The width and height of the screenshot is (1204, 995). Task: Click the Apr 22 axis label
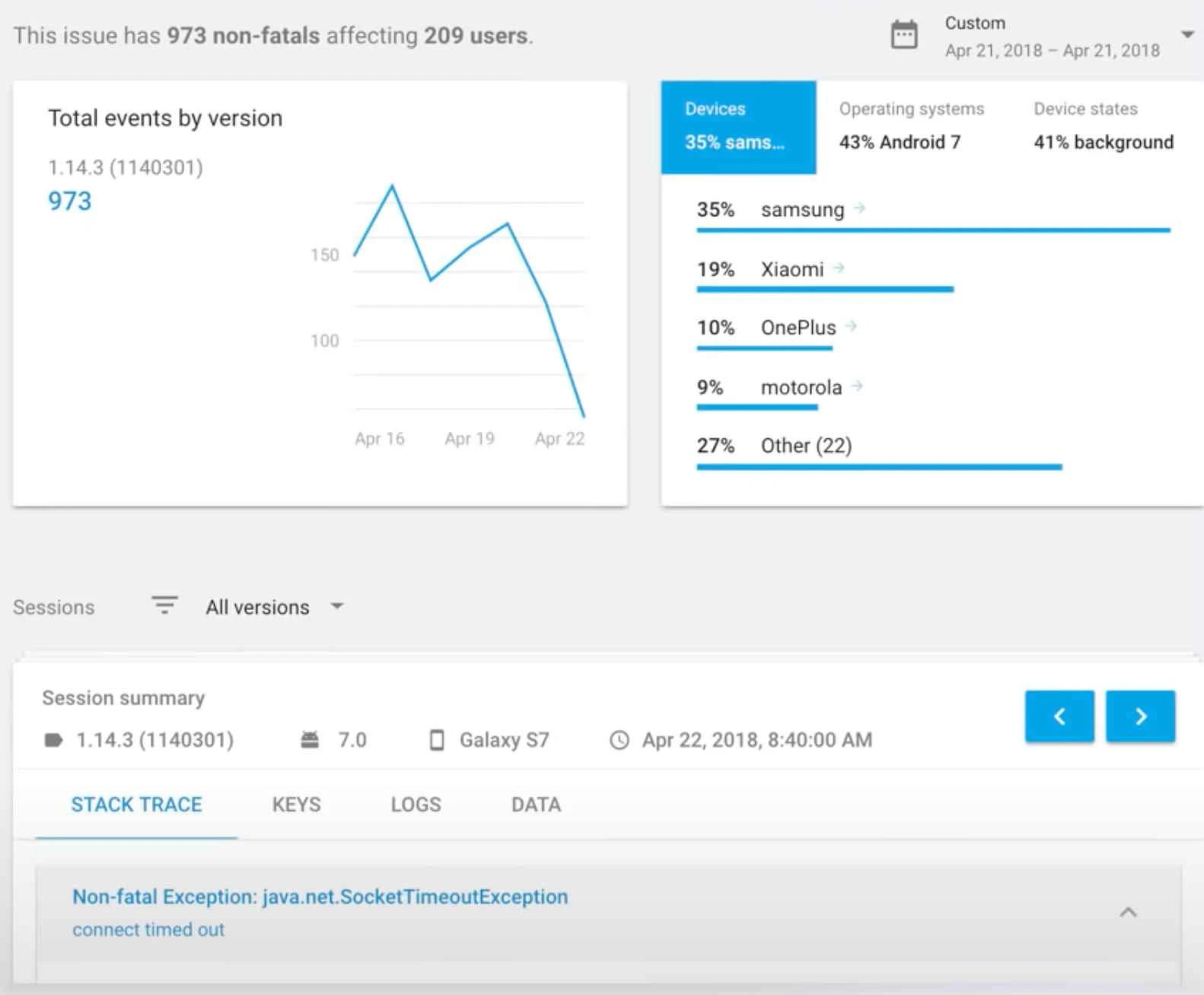[x=559, y=439]
